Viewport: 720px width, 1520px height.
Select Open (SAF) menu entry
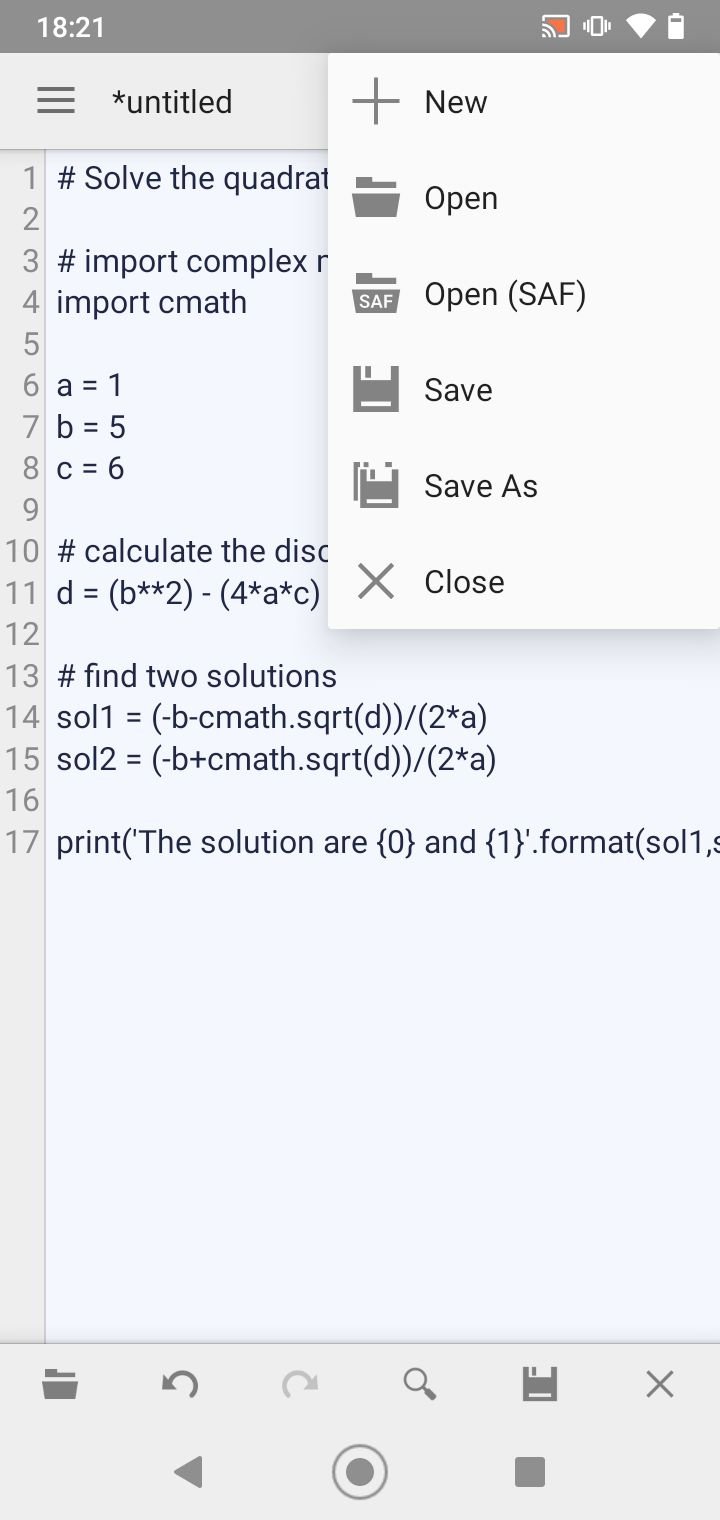[x=524, y=294]
